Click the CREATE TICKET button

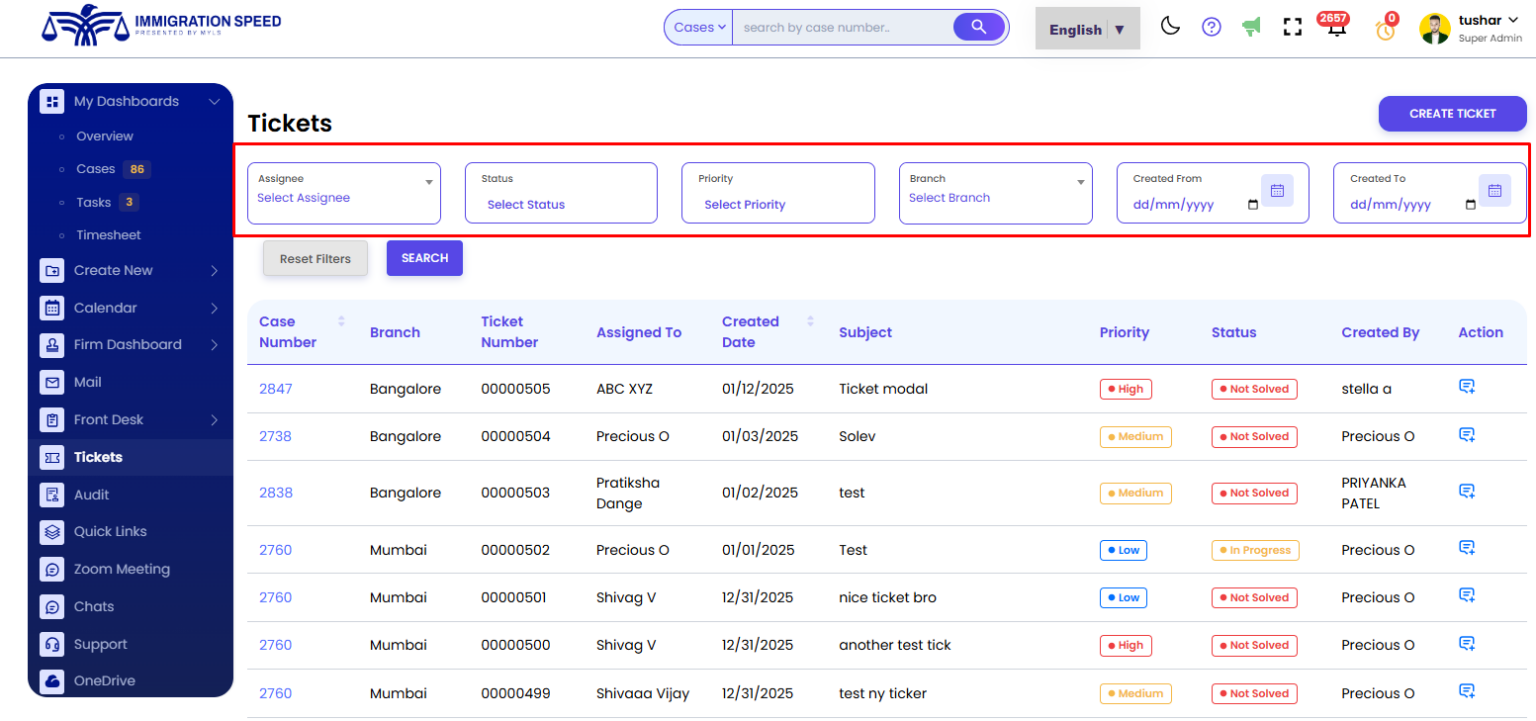pos(1452,113)
